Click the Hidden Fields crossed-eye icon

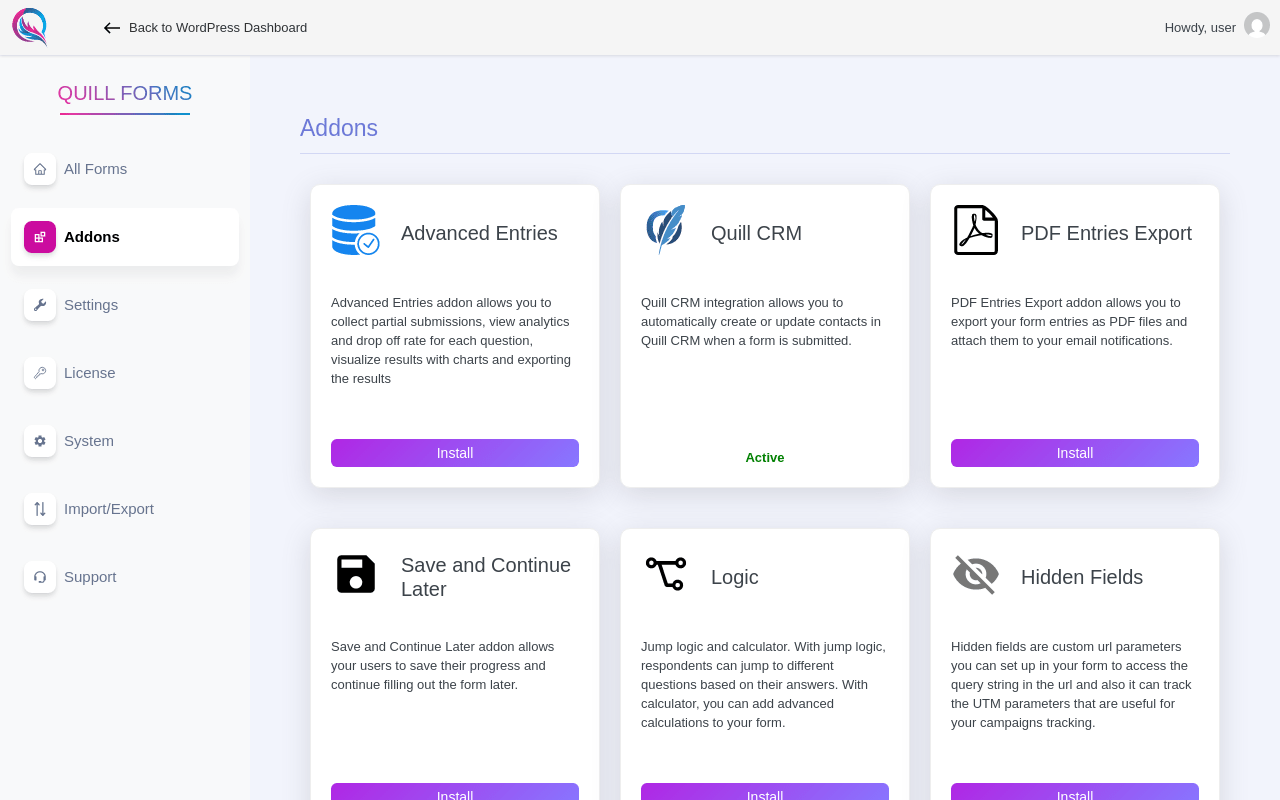pos(976,574)
